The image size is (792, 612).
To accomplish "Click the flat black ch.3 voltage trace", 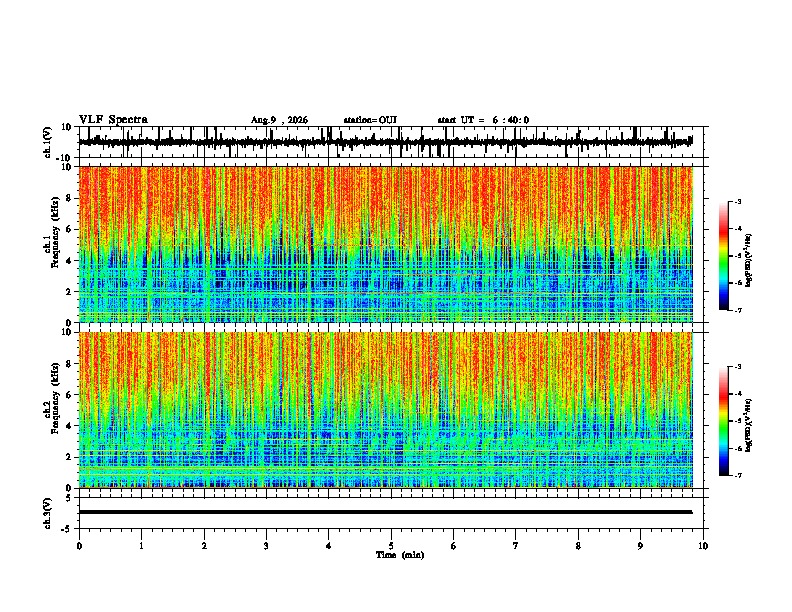I will [385, 512].
